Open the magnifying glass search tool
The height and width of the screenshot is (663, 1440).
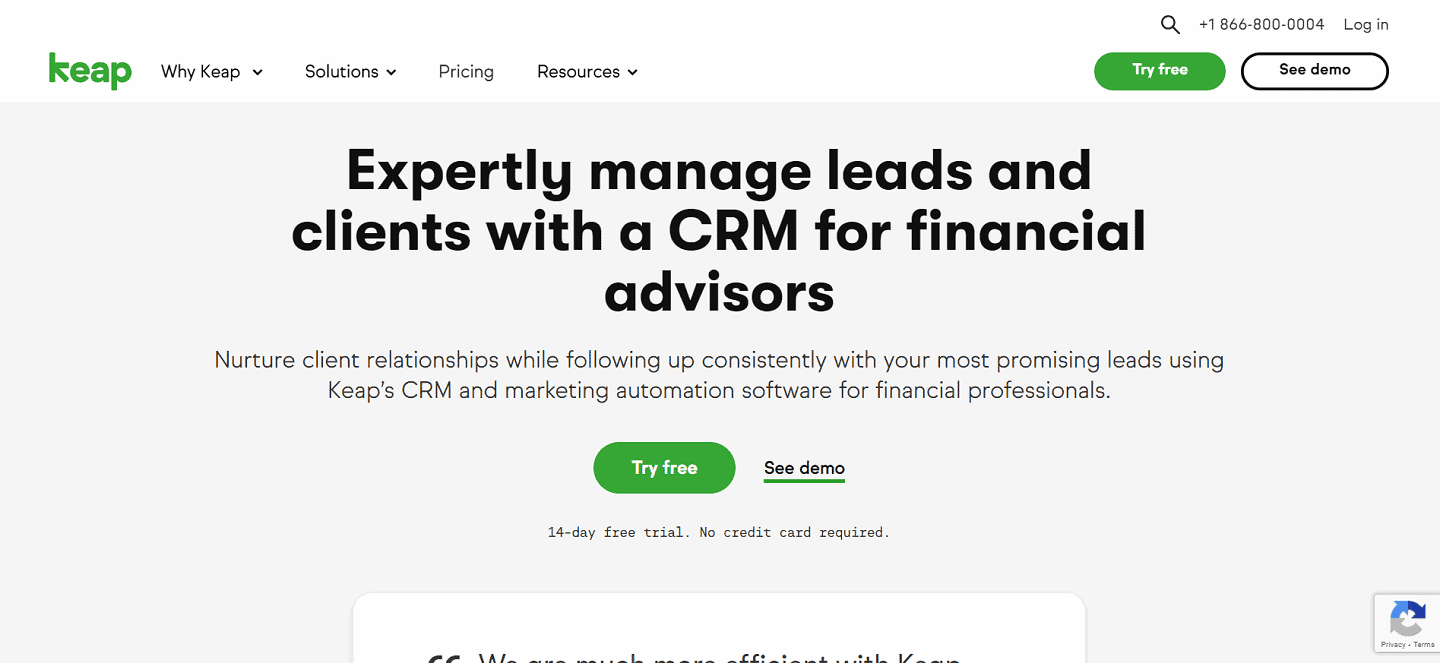[1170, 24]
